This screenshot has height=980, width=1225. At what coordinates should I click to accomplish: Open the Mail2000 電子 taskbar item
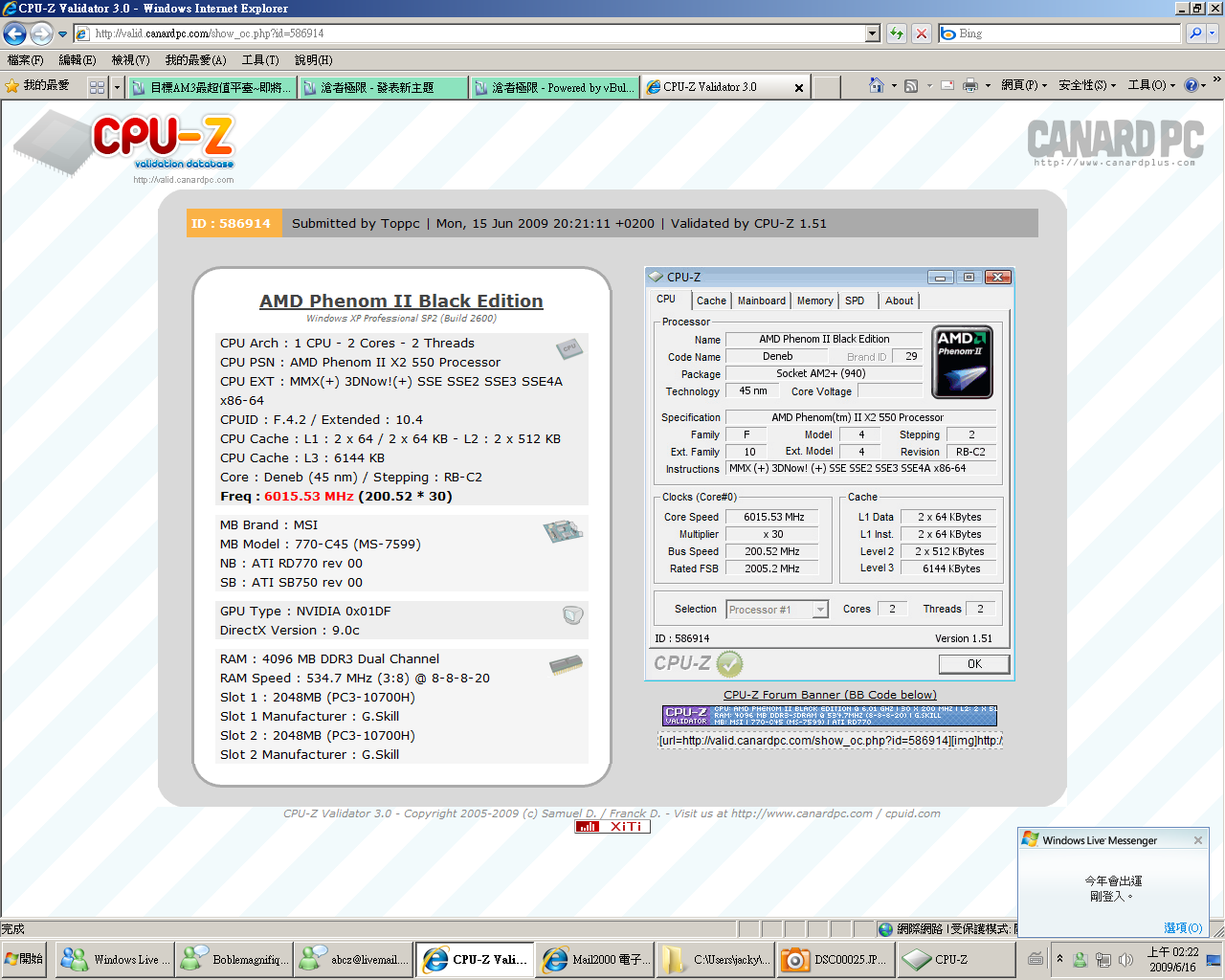[594, 959]
